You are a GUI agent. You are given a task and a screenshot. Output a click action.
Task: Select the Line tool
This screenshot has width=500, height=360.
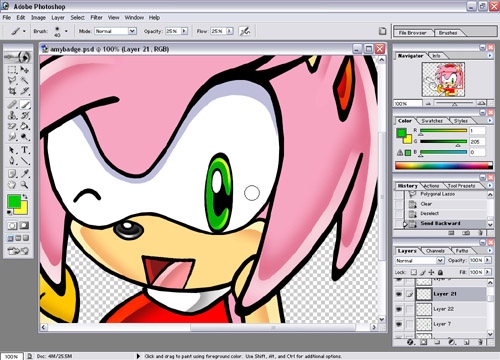click(24, 161)
